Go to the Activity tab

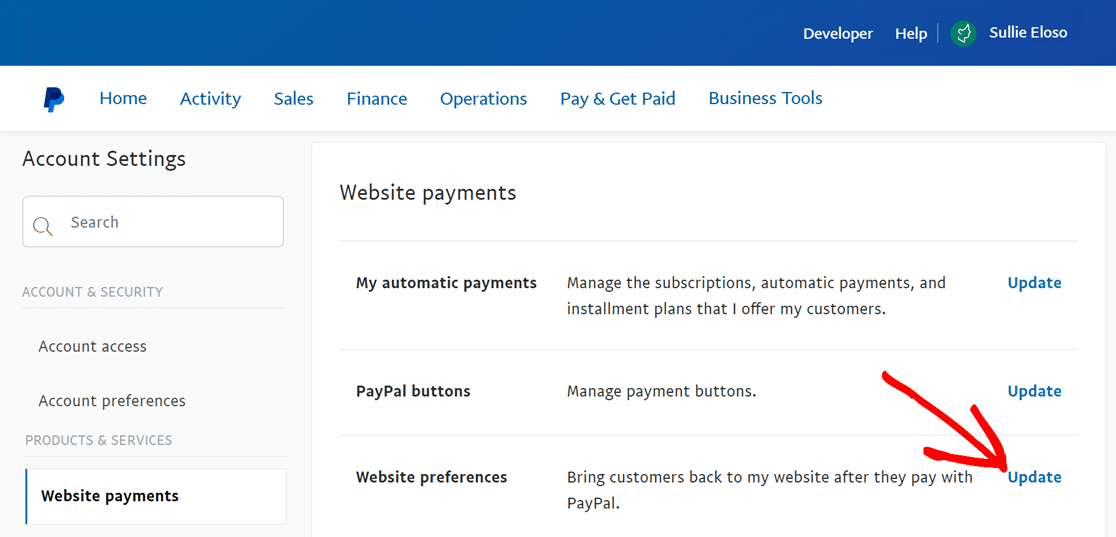[x=211, y=99]
